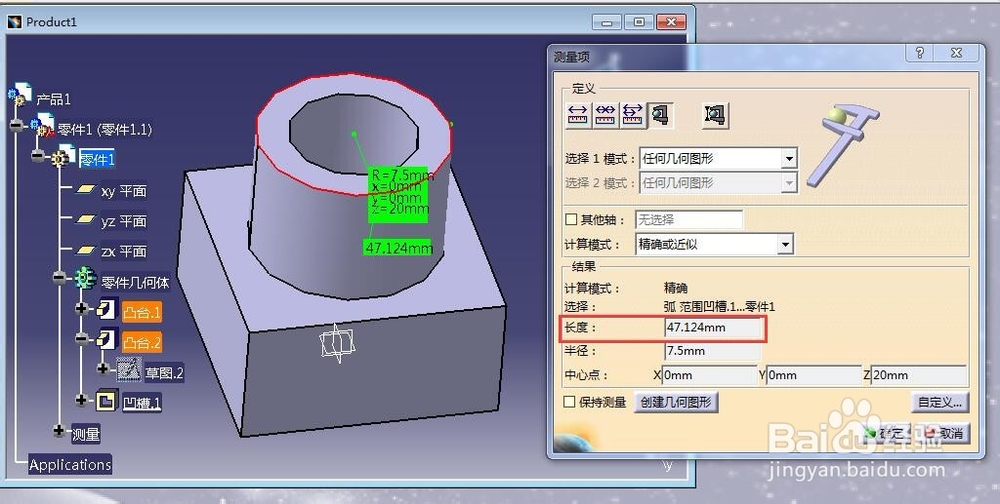The image size is (1000, 504).
Task: Select 零件几何体 in the tree
Action: tap(135, 281)
